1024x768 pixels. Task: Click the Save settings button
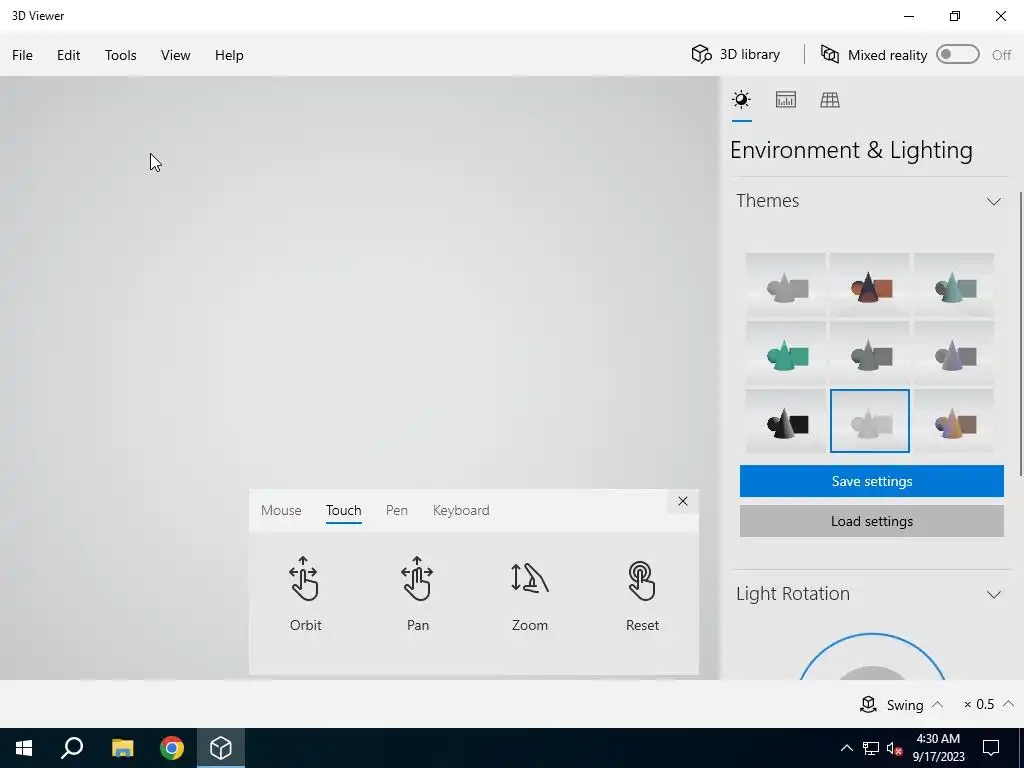tap(871, 481)
